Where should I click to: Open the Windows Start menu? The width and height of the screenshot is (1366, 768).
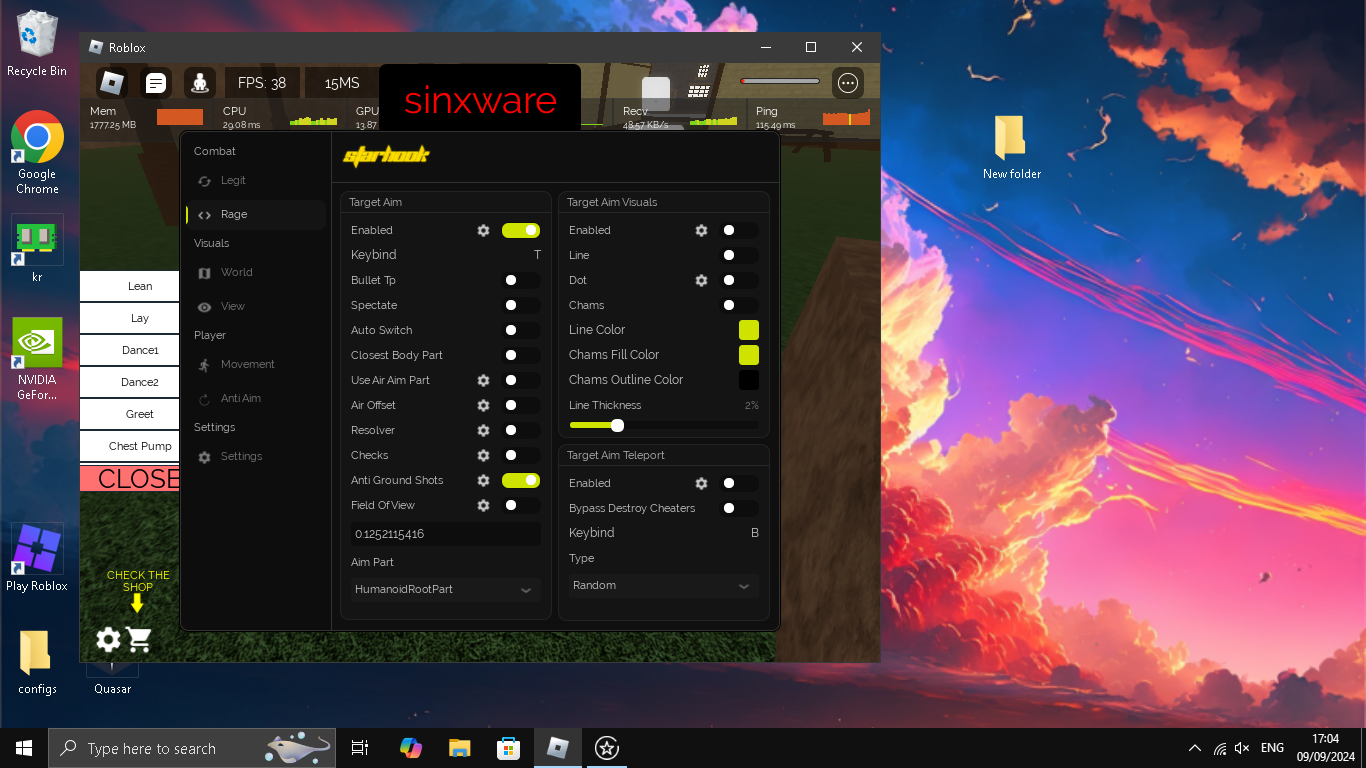coord(24,748)
